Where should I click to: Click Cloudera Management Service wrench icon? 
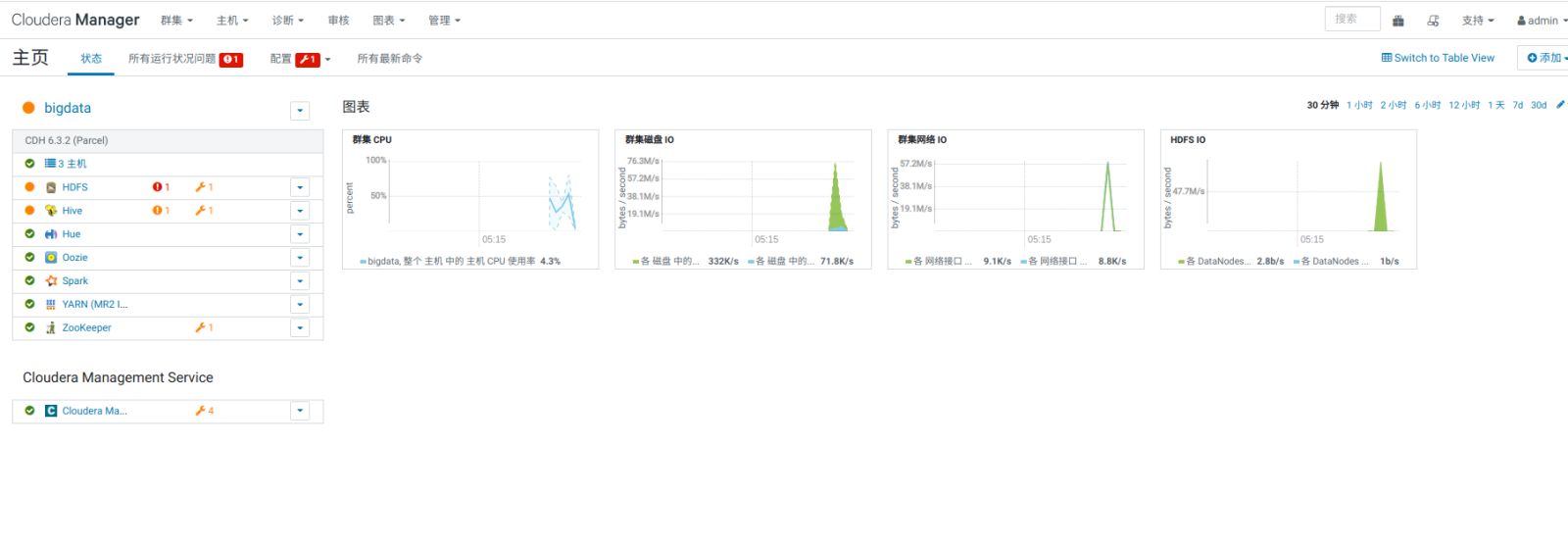(x=204, y=412)
